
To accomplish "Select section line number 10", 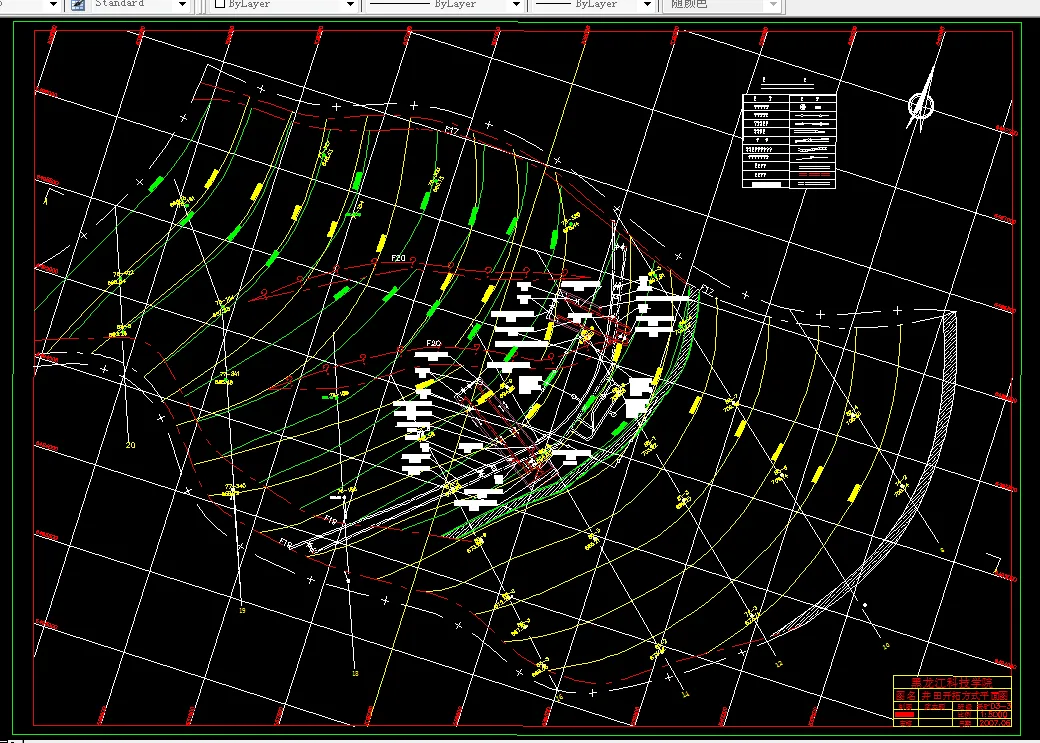I will [x=885, y=646].
